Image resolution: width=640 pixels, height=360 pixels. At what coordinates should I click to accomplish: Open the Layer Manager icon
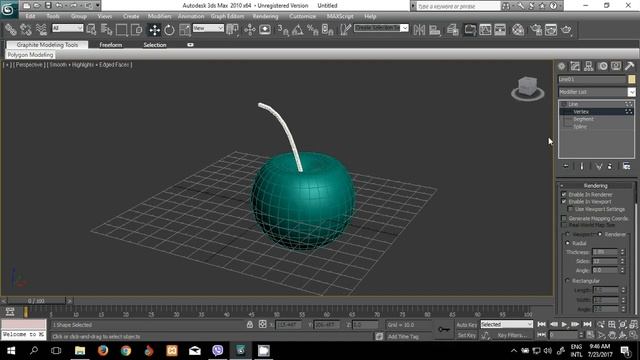tap(453, 30)
